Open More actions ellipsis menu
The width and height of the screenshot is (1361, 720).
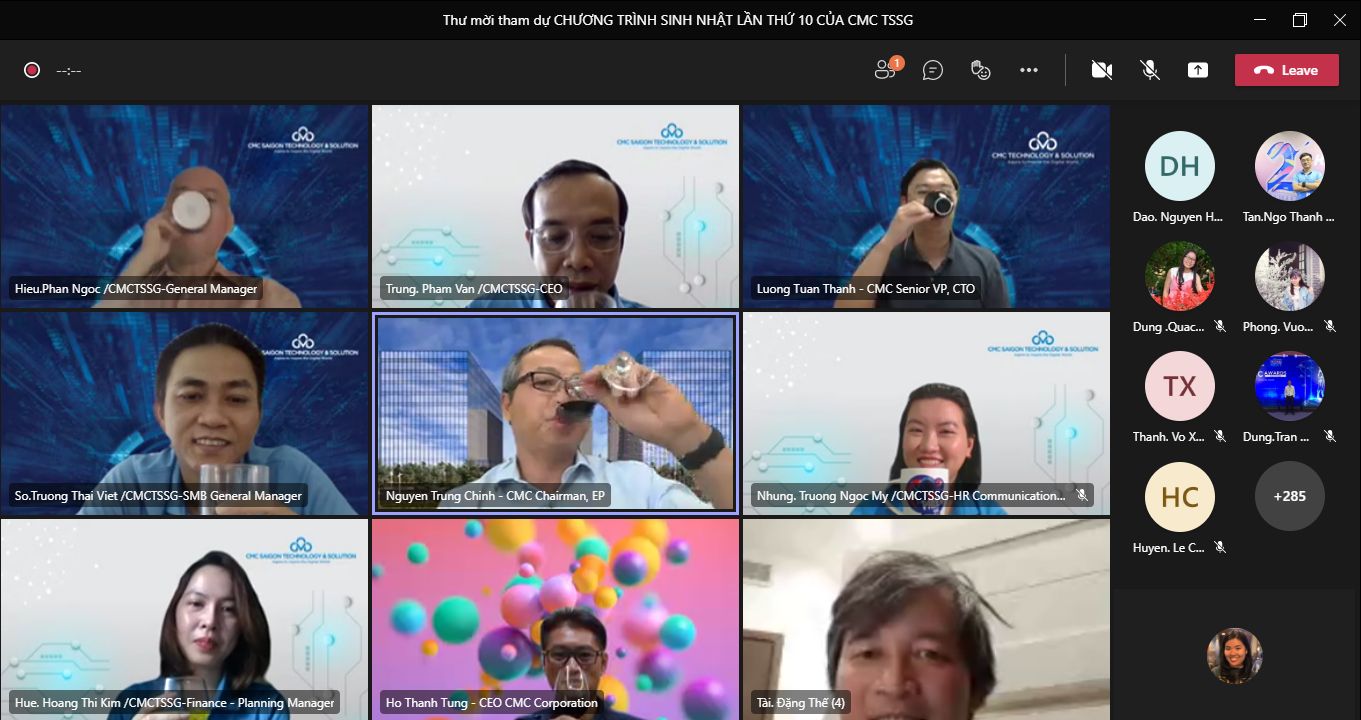[1029, 70]
